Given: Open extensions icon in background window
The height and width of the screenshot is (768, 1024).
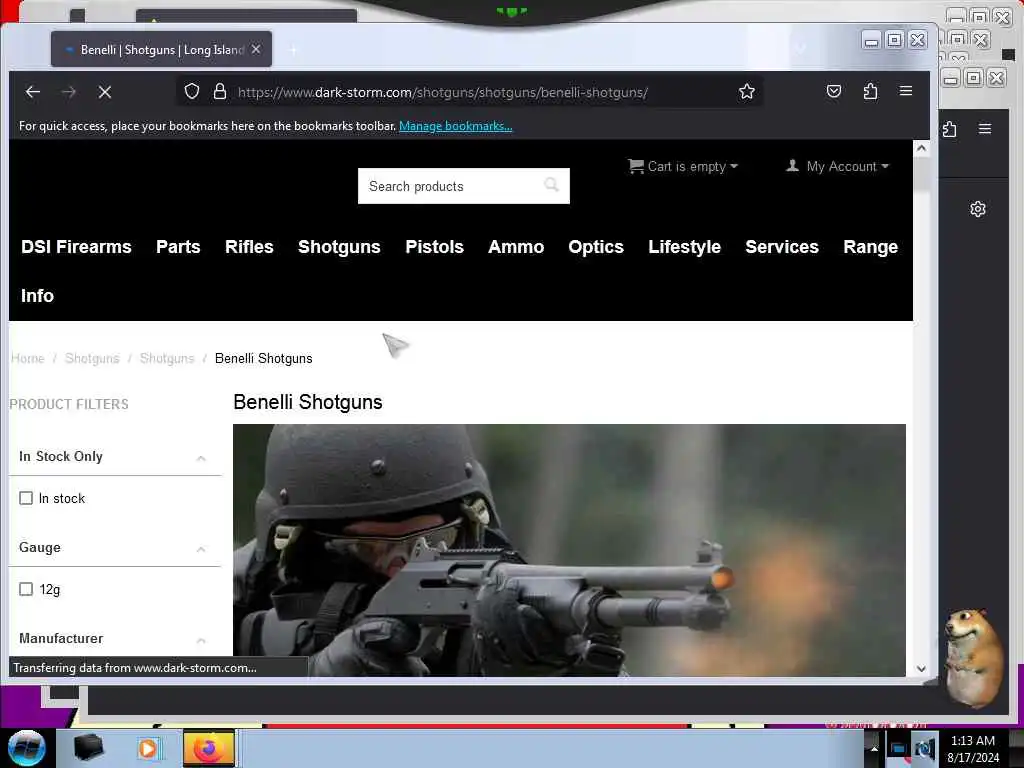Looking at the screenshot, I should tap(950, 129).
